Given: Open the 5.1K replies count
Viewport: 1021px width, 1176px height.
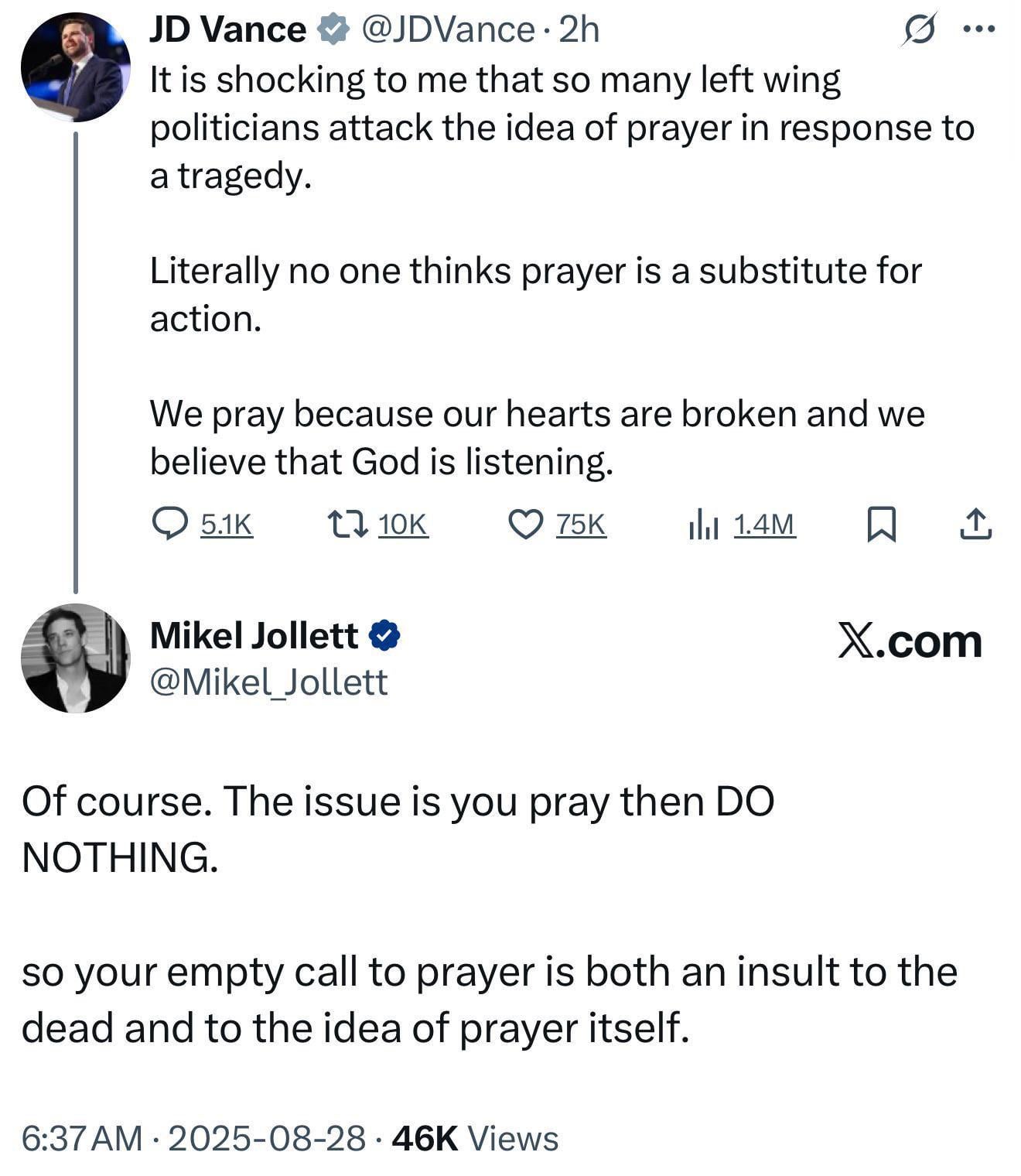Looking at the screenshot, I should (227, 525).
